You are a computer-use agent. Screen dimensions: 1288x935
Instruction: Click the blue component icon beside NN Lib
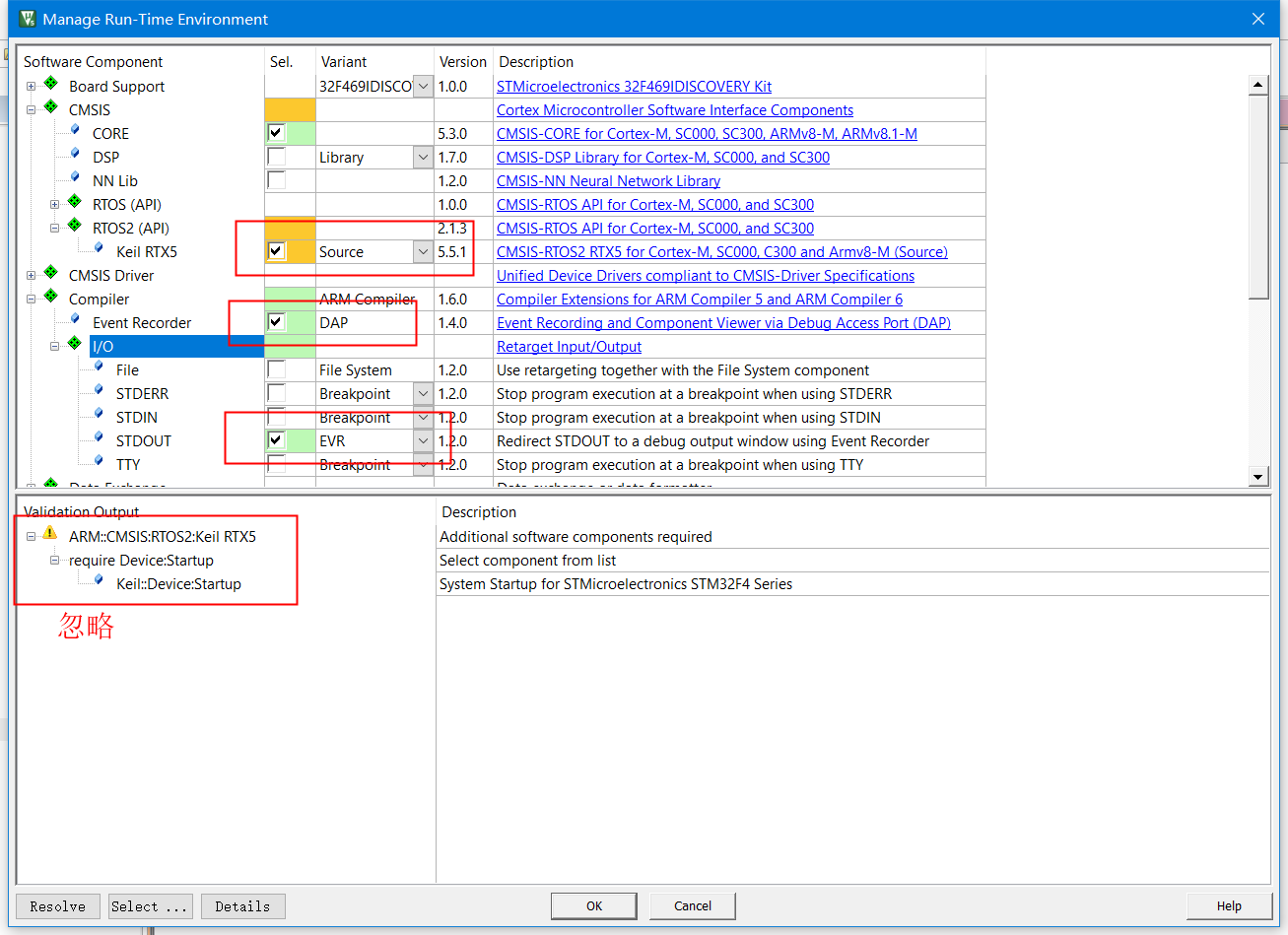pos(75,178)
